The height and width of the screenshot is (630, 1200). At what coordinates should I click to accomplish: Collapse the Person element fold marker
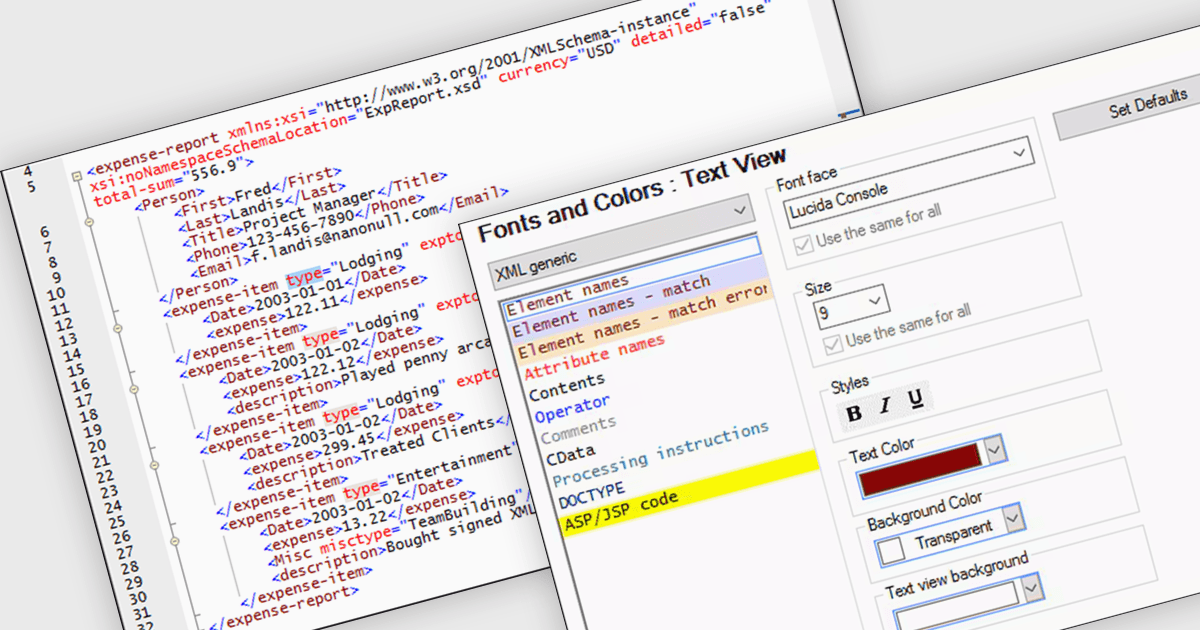88,224
